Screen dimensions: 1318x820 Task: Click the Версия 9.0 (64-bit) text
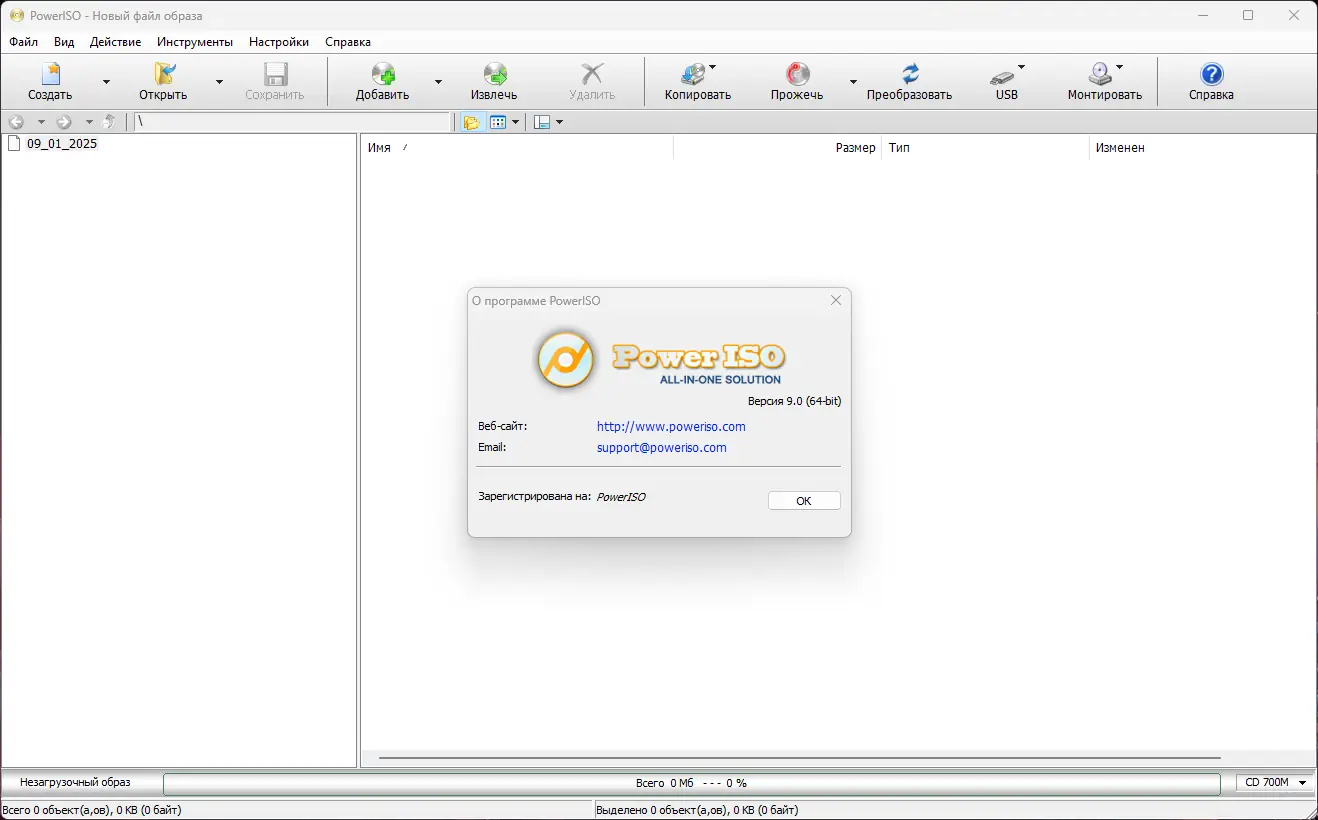coord(794,401)
